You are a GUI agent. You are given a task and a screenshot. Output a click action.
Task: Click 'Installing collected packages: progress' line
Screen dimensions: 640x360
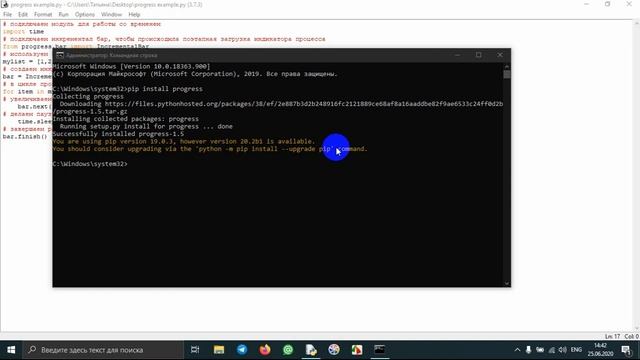pyautogui.click(x=126, y=119)
